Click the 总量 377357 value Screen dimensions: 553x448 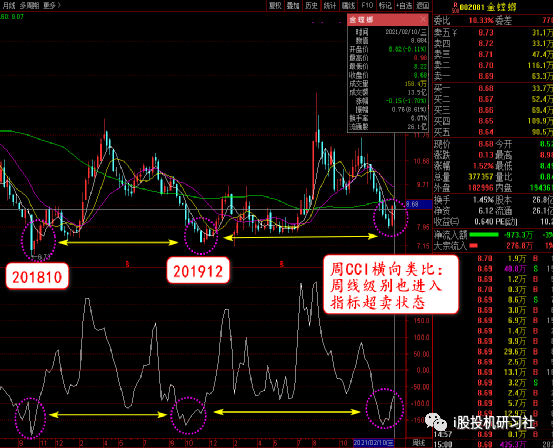pos(481,177)
